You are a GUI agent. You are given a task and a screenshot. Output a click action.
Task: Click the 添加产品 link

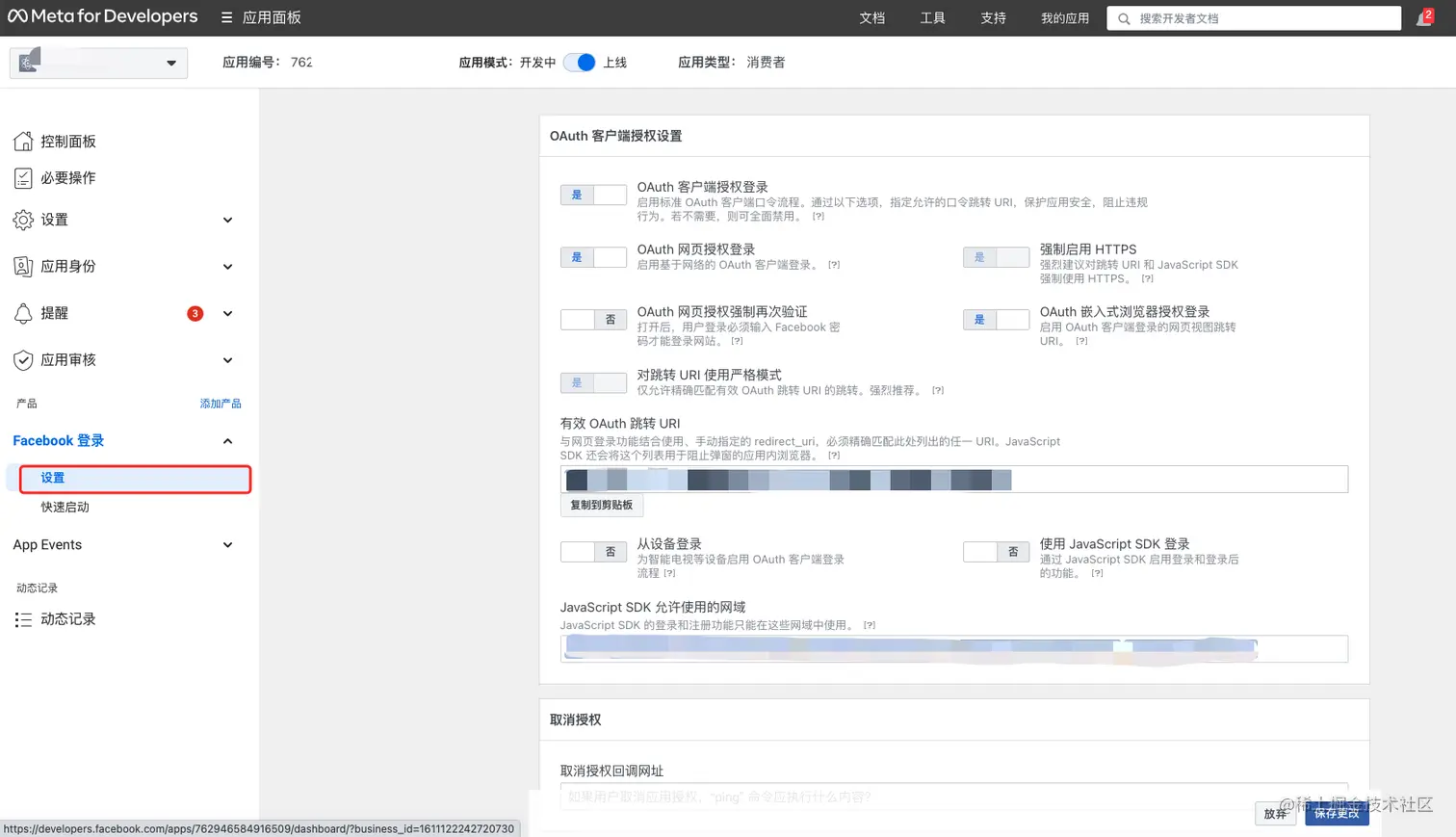221,404
